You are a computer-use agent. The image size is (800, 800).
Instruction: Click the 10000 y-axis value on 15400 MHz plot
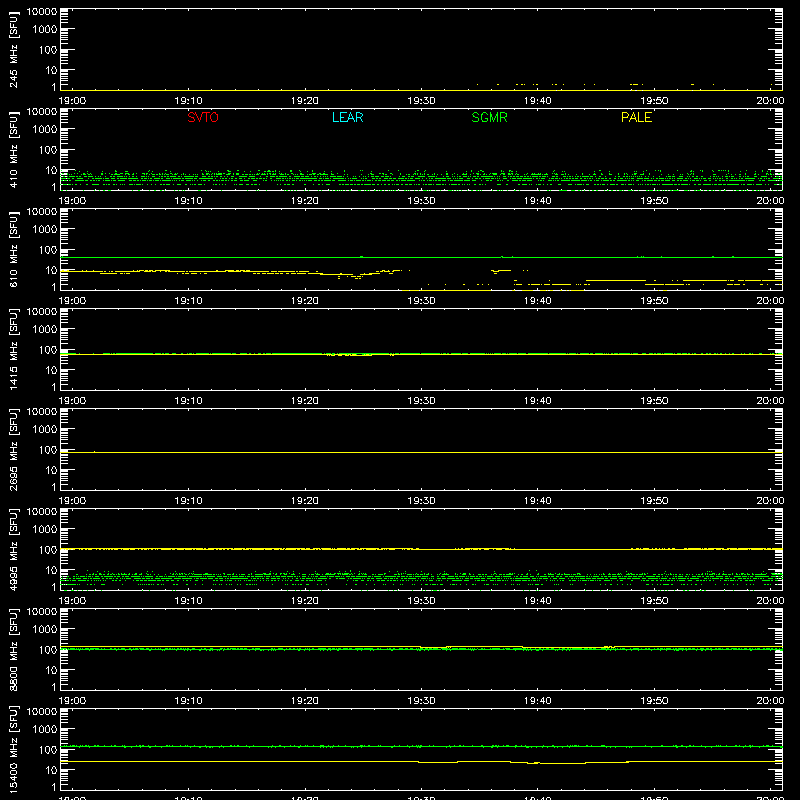tap(42, 712)
